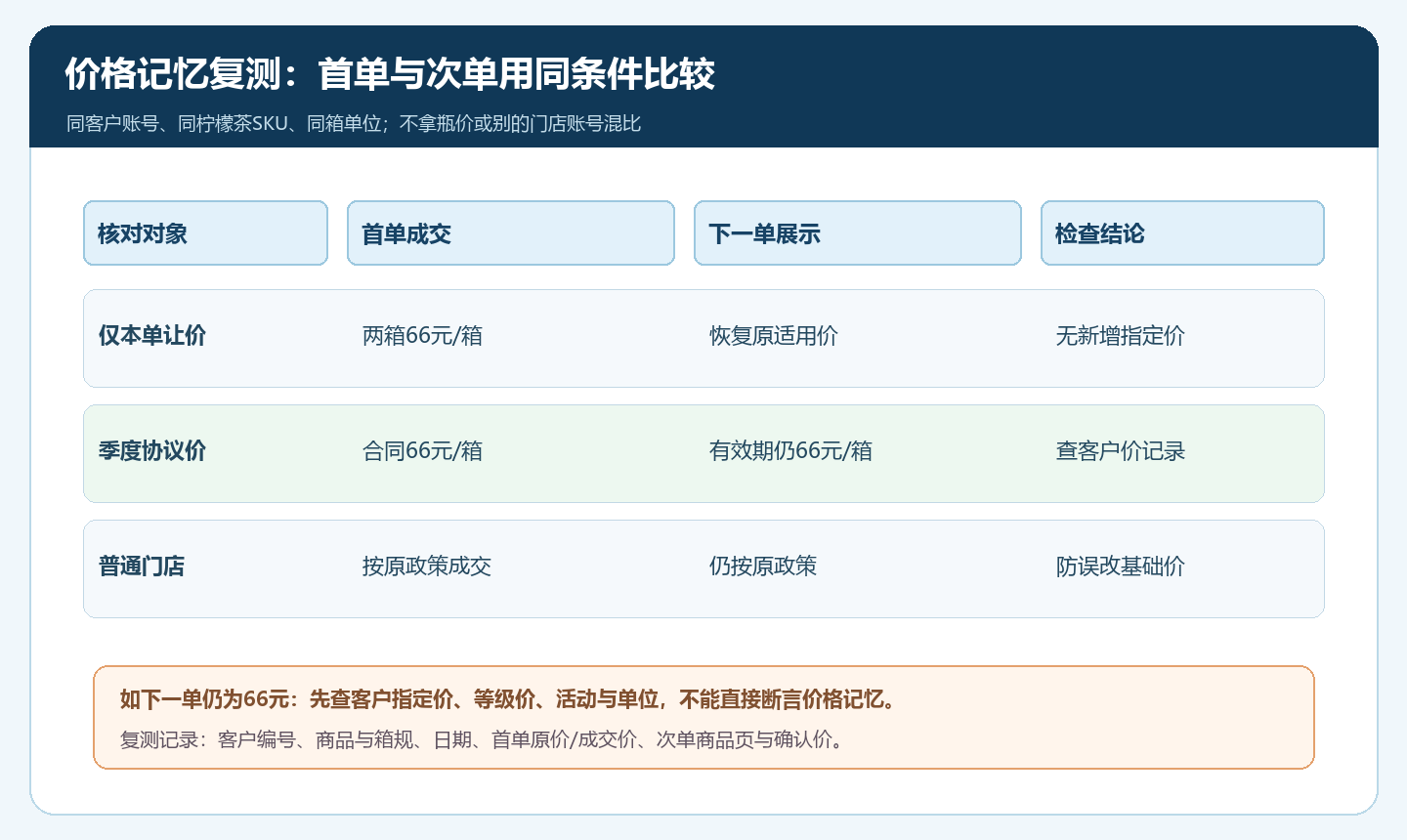Viewport: 1407px width, 840px height.
Task: Click the line starting 复测记录
Action: point(484,739)
